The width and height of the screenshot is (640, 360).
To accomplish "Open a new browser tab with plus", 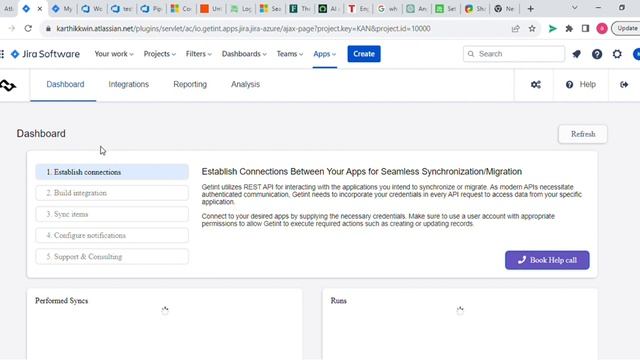I will tap(530, 9).
